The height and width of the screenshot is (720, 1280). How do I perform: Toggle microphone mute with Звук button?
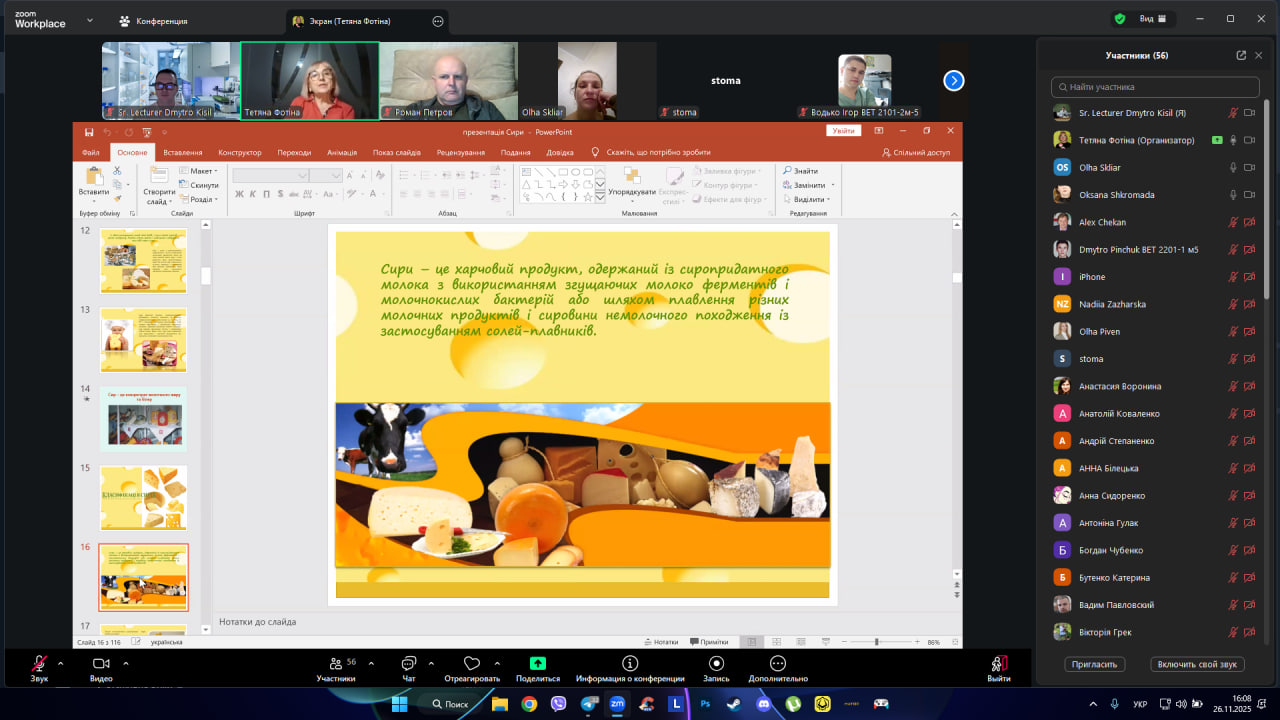(x=39, y=664)
